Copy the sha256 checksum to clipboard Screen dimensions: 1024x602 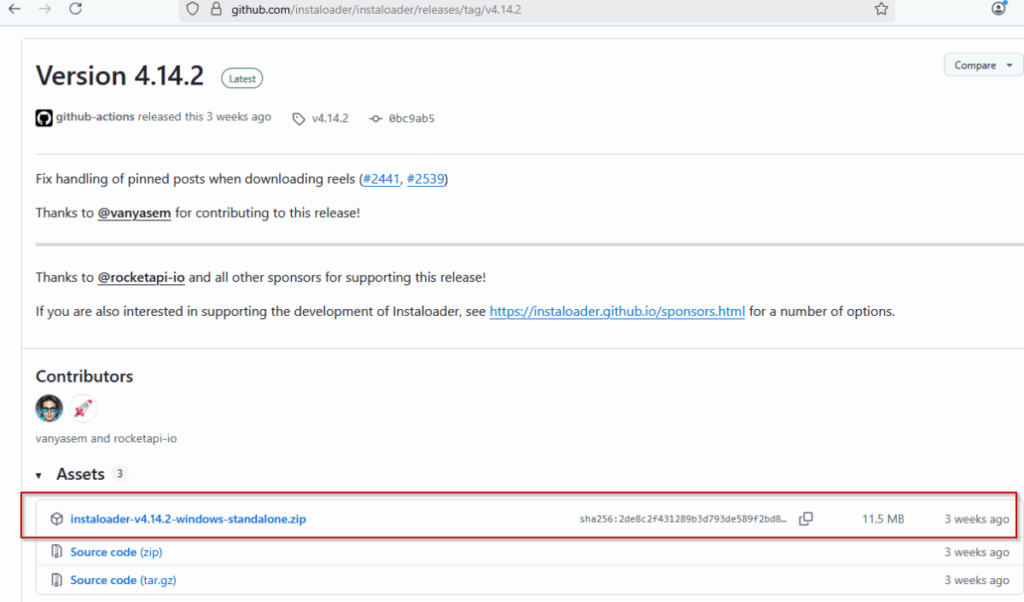806,518
